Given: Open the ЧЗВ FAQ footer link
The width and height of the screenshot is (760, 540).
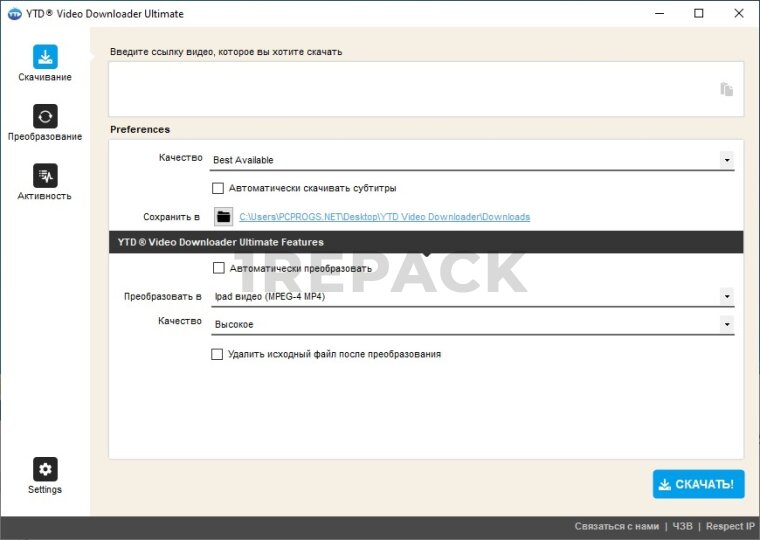Looking at the screenshot, I should tap(682, 526).
